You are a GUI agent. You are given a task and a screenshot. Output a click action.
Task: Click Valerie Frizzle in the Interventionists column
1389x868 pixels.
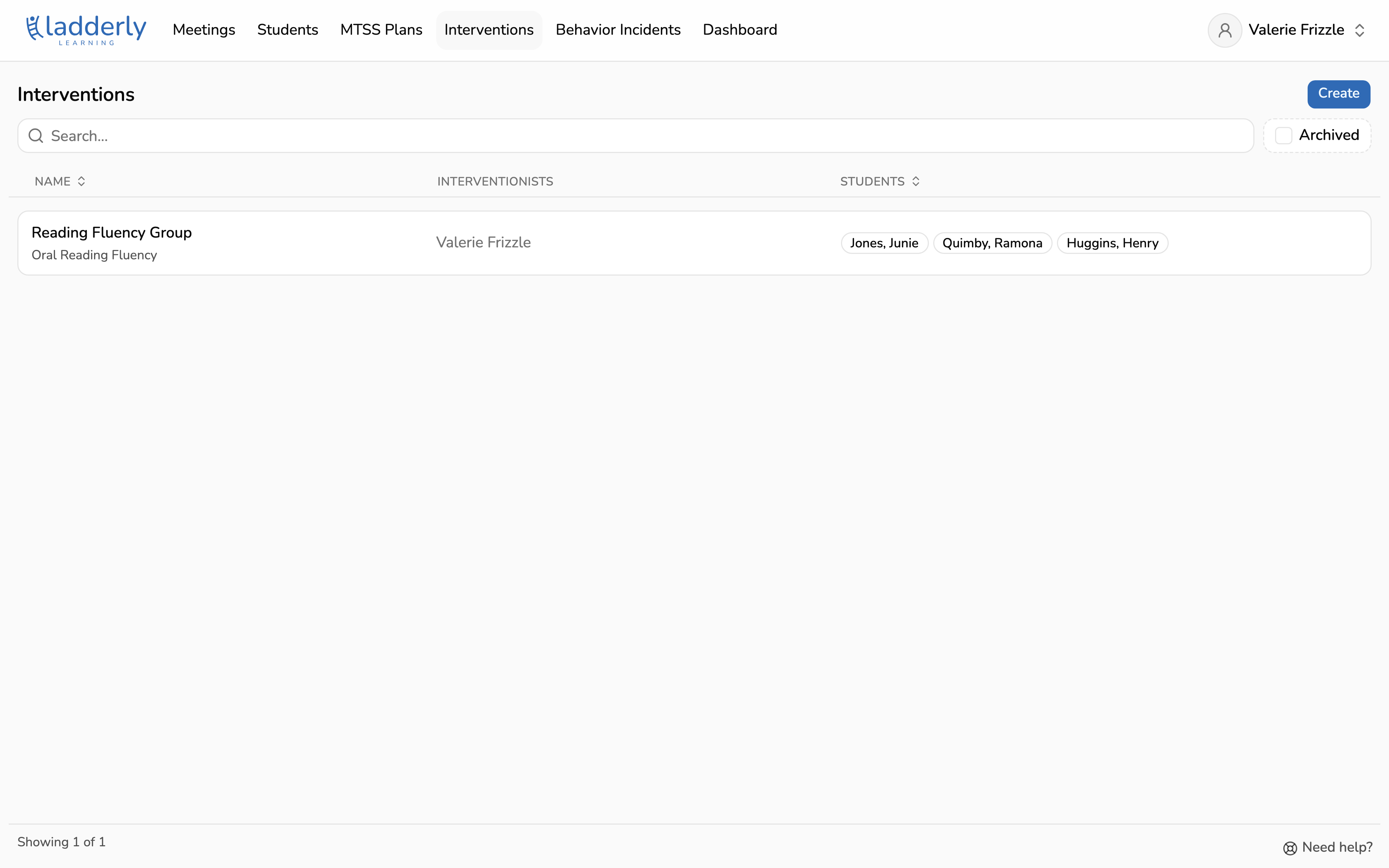[483, 242]
